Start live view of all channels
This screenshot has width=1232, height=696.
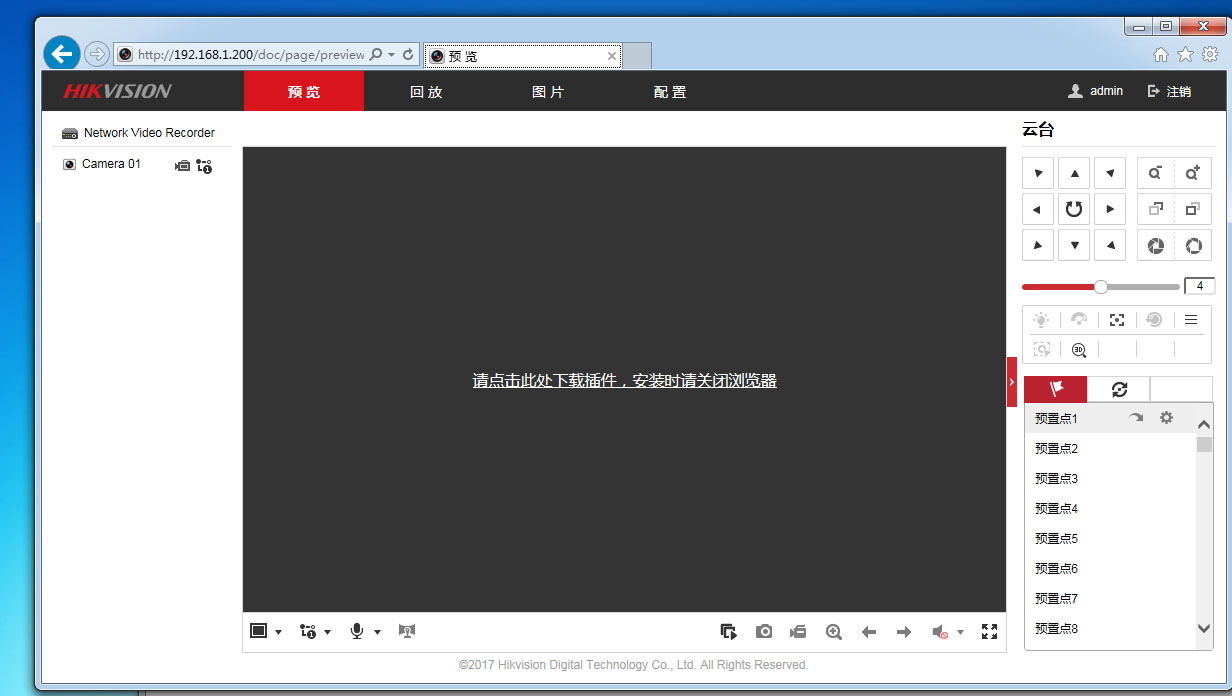(x=729, y=631)
